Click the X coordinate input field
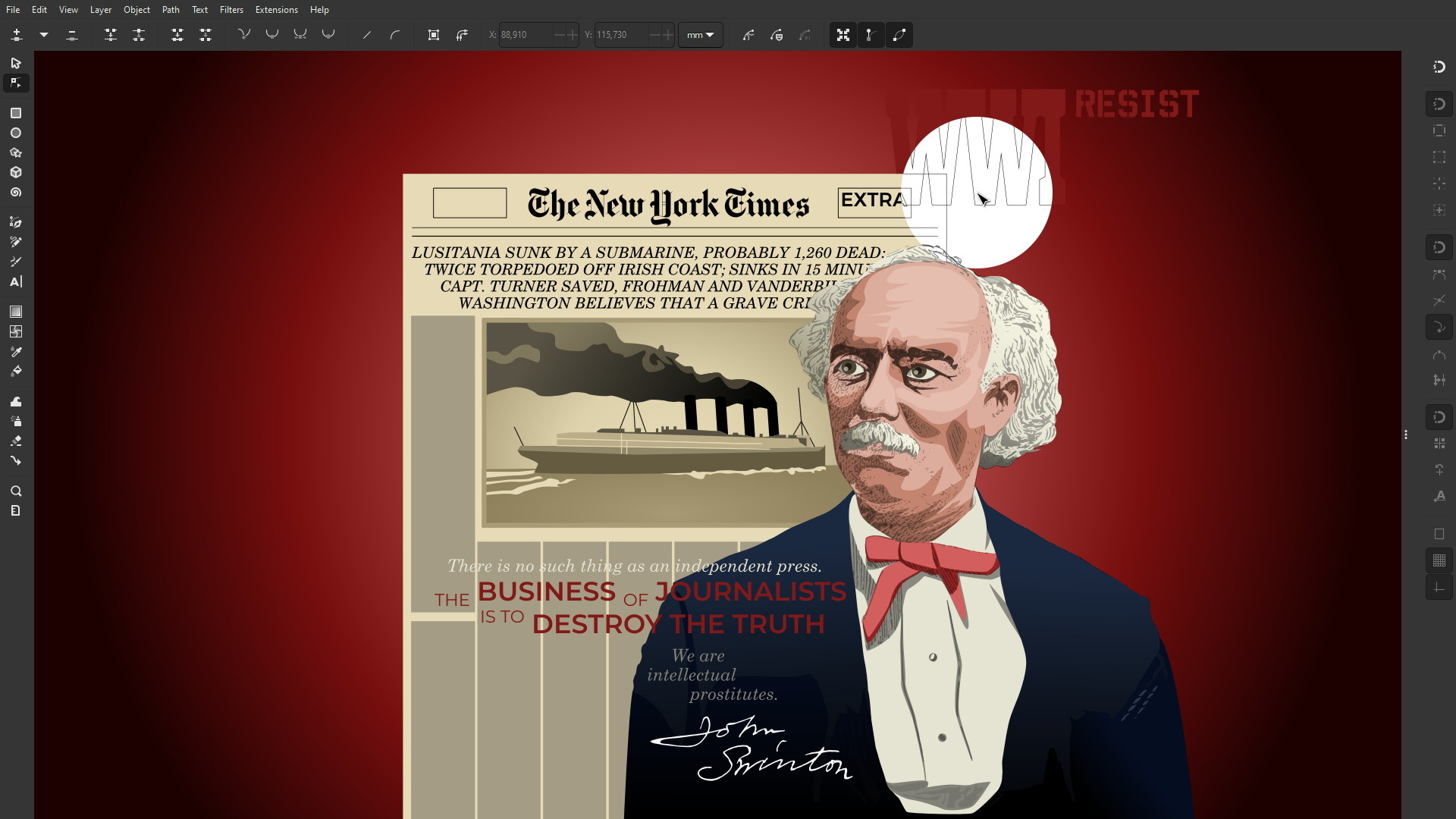1456x819 pixels. click(526, 35)
